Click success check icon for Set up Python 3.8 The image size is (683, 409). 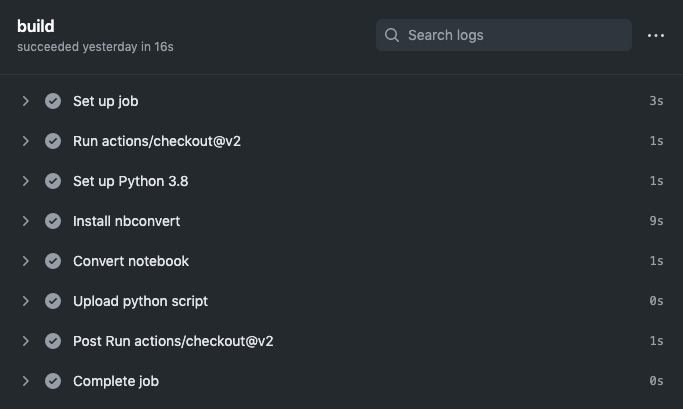coord(53,181)
